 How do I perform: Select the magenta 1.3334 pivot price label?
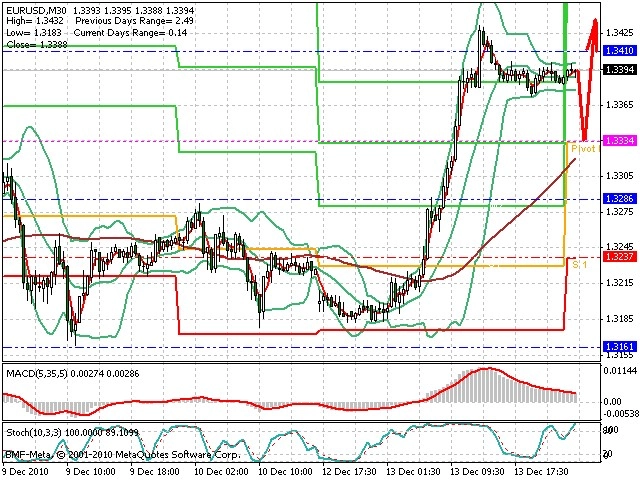click(x=620, y=141)
